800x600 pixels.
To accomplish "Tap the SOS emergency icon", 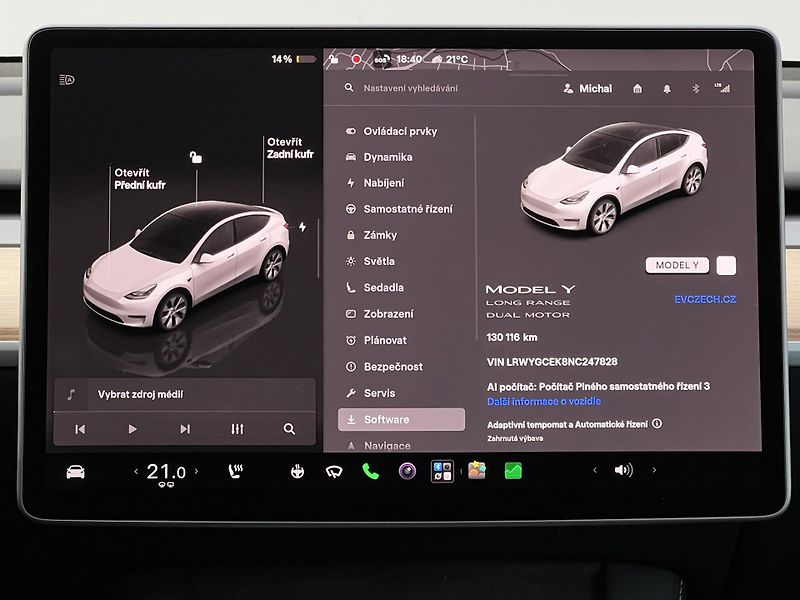I will click(382, 59).
